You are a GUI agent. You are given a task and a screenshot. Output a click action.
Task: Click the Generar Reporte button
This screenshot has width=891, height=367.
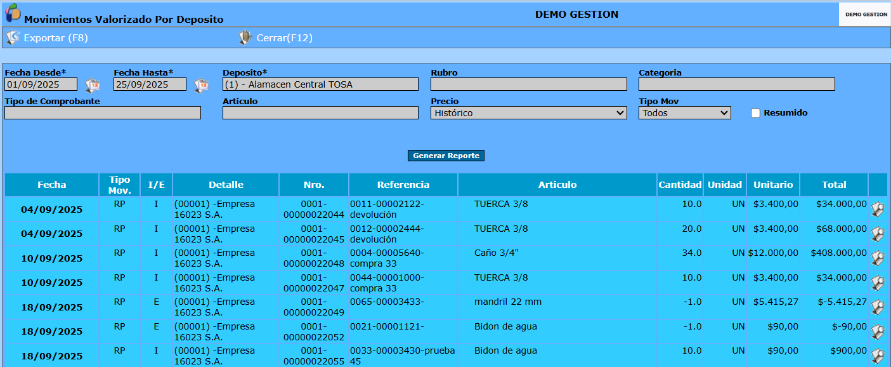(x=446, y=156)
